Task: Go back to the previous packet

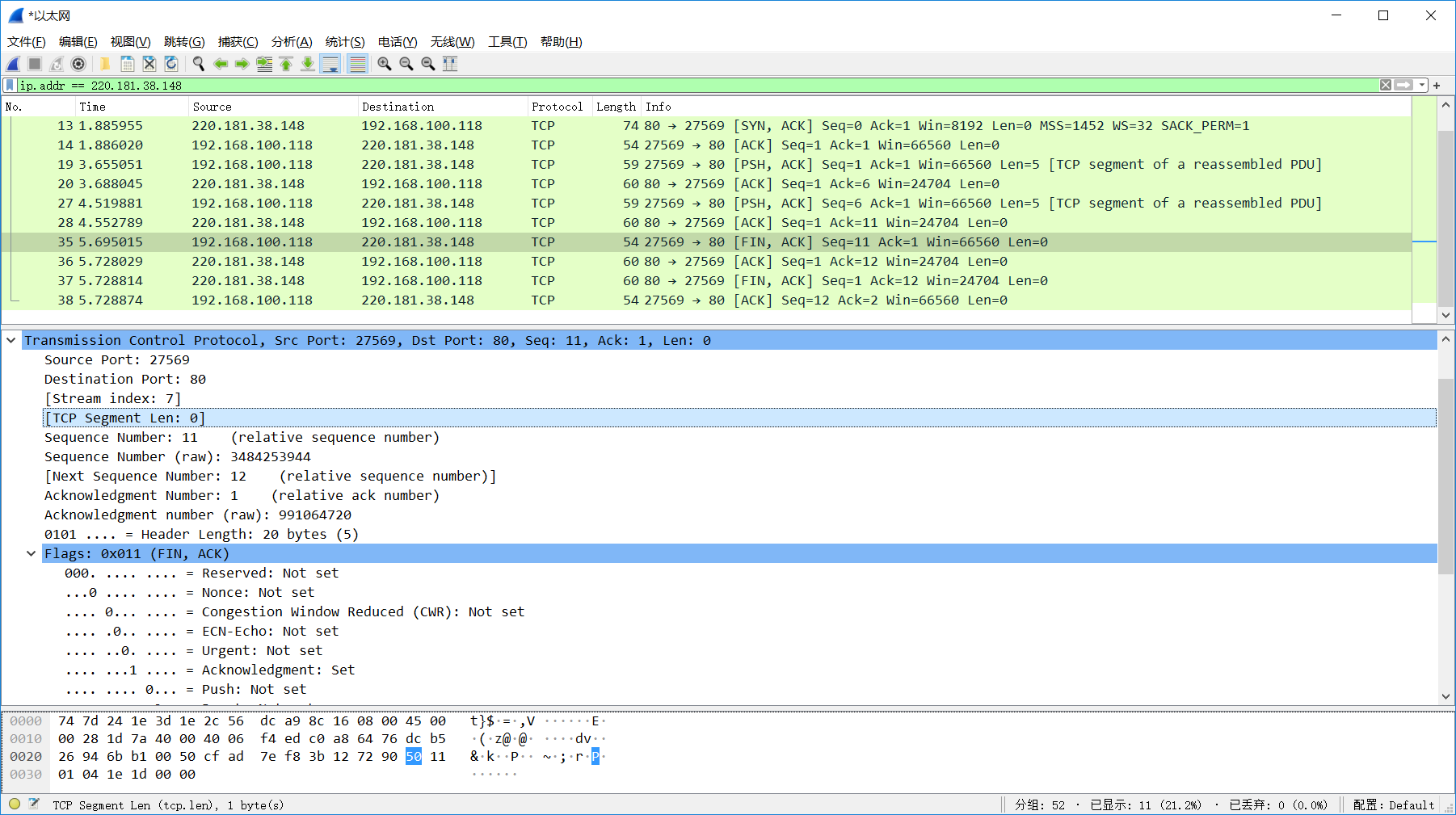Action: point(221,64)
